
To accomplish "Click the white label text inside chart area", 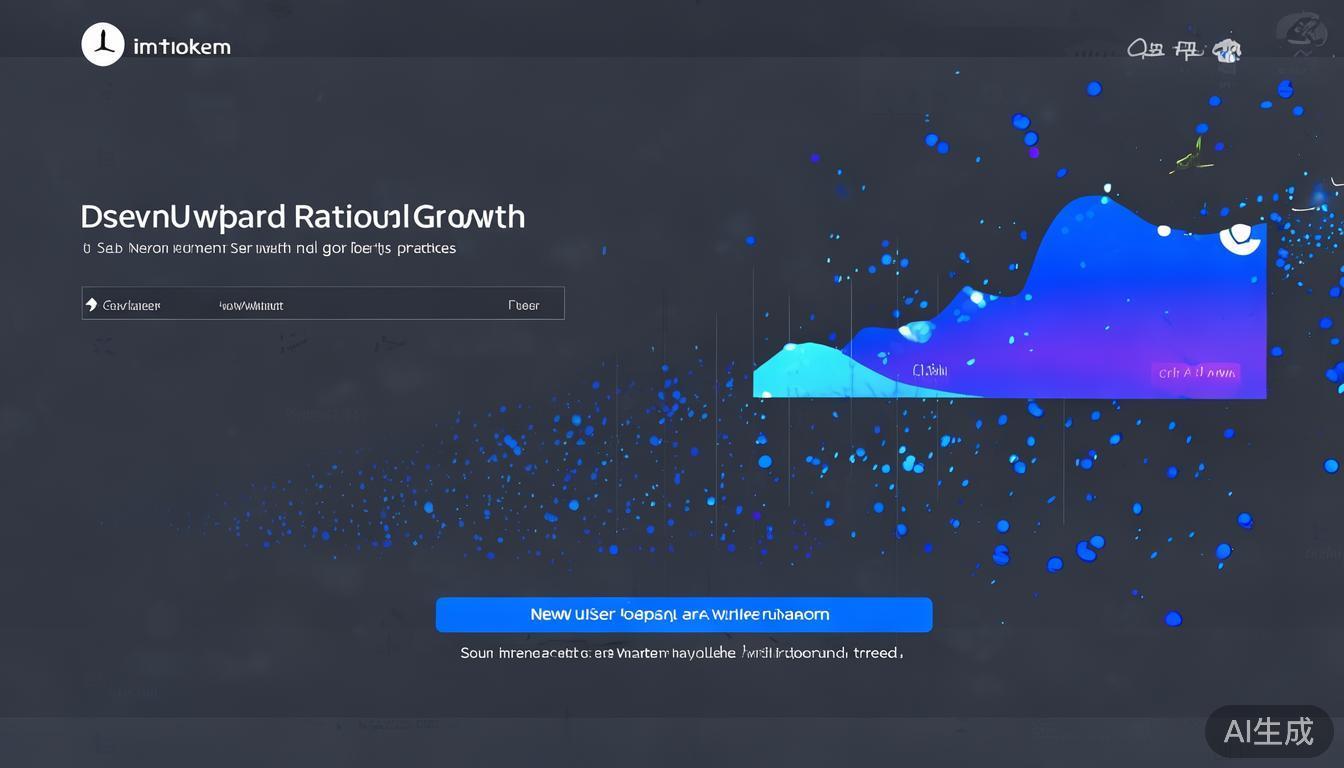I will click(929, 370).
